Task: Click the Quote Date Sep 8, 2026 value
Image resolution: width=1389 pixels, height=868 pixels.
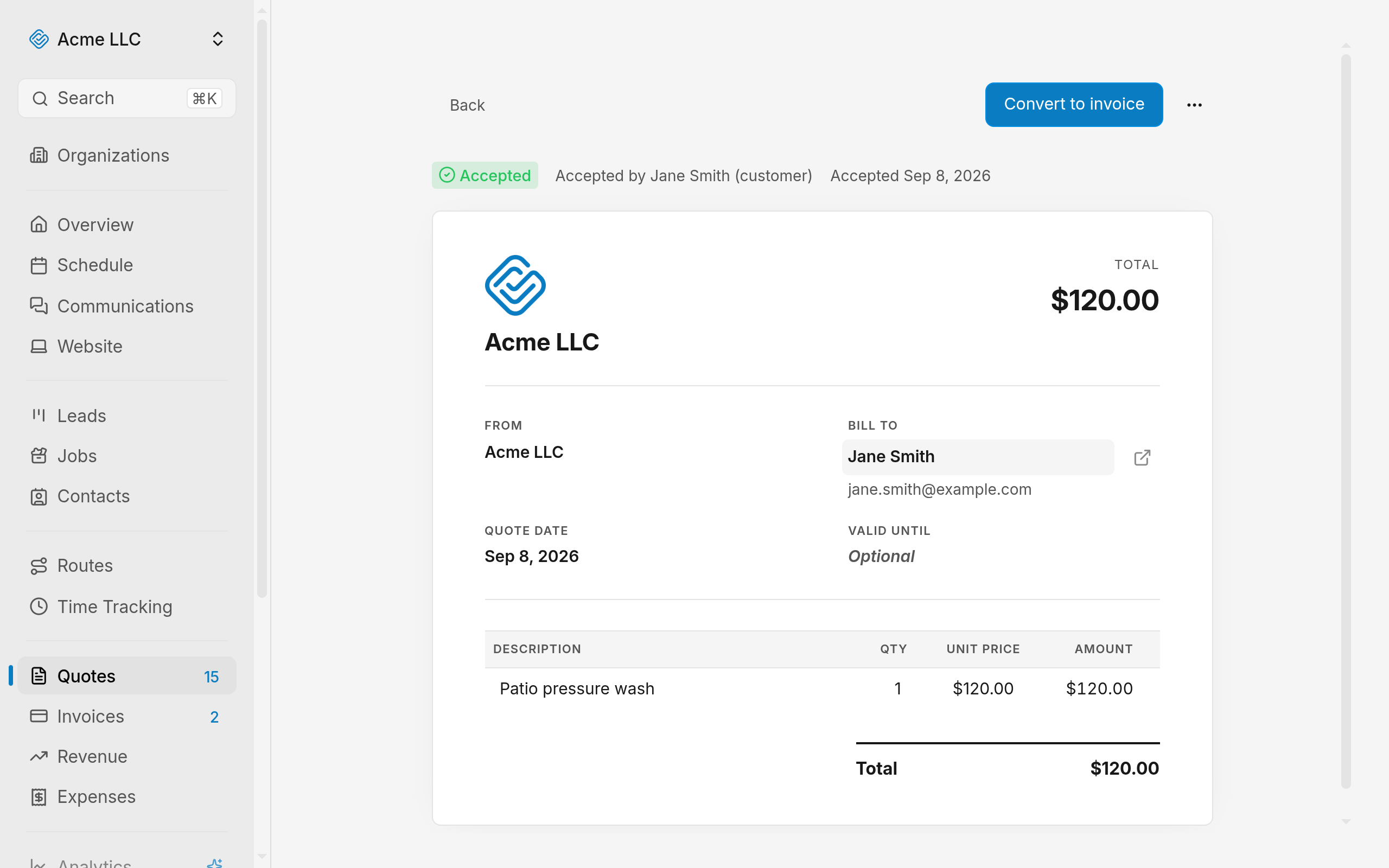Action: 532,556
